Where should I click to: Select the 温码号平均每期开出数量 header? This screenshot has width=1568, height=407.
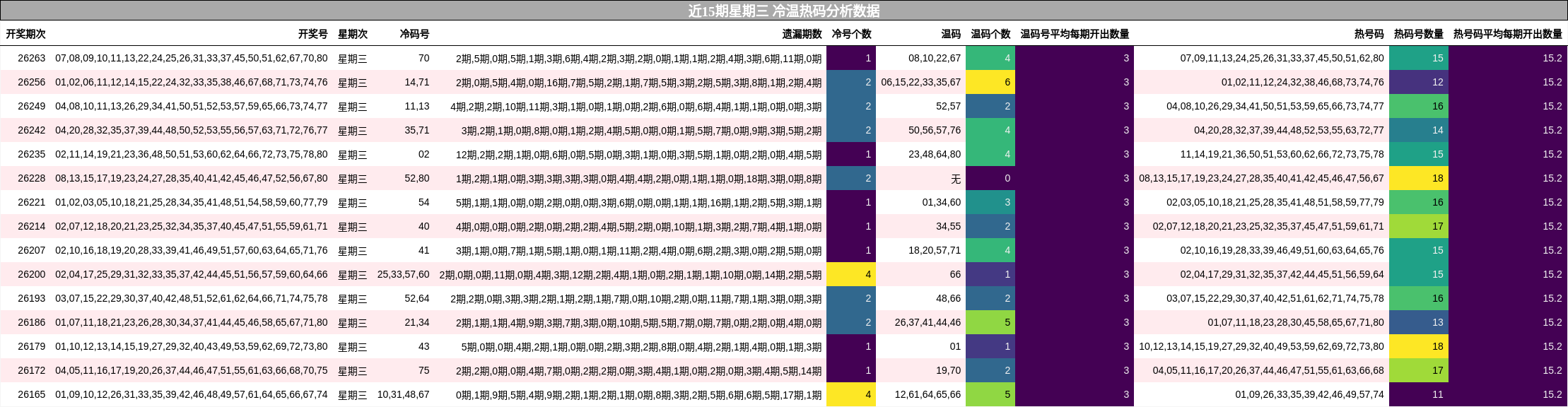coord(1075,34)
